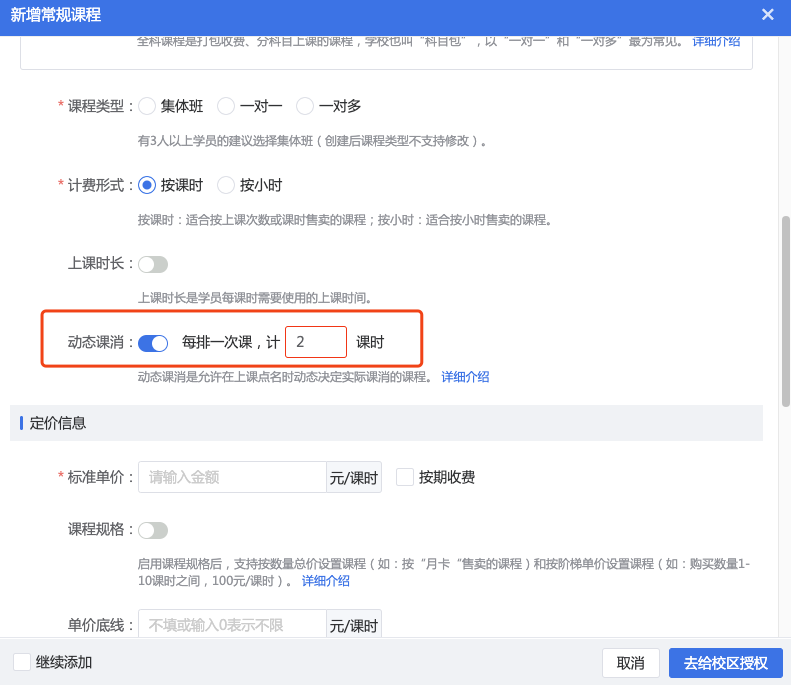Screen dimensions: 791x685
Task: Click the 去给校区授权 button
Action: click(x=725, y=663)
